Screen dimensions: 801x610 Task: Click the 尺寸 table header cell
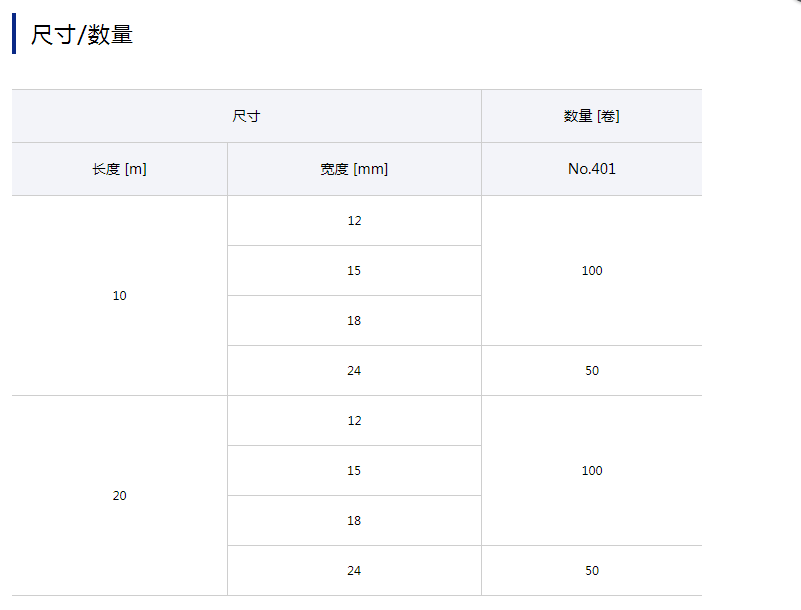[x=246, y=116]
